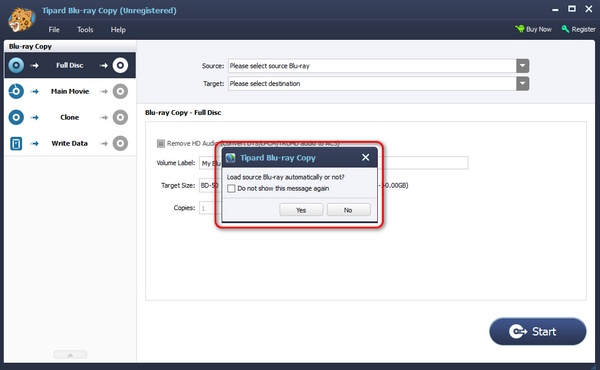This screenshot has width=600, height=370.
Task: Collapse the sidebar with bottom arrow handle
Action: click(x=70, y=355)
